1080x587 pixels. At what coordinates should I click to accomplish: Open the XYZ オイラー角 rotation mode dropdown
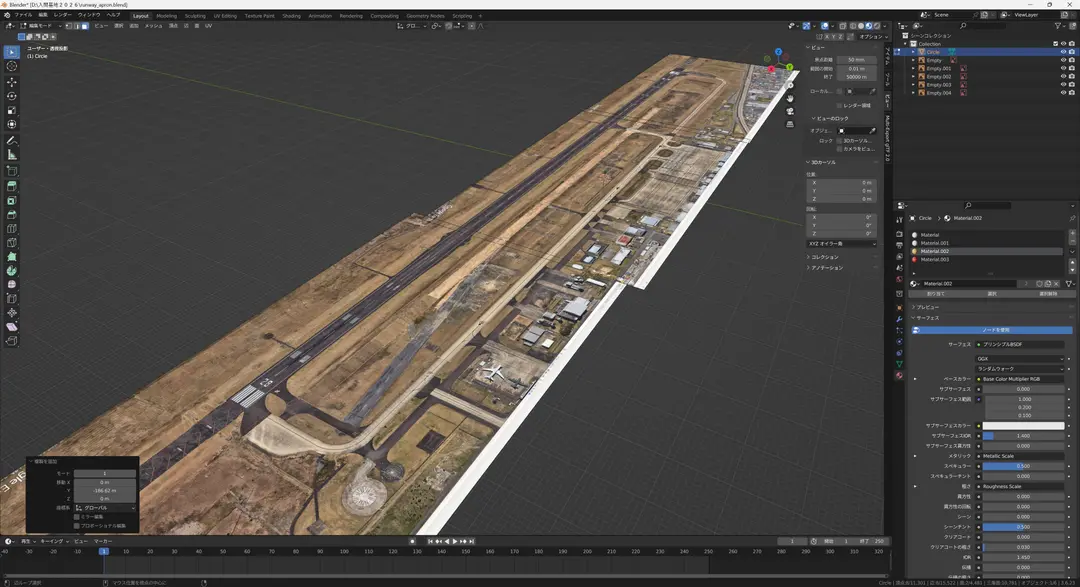[x=842, y=244]
